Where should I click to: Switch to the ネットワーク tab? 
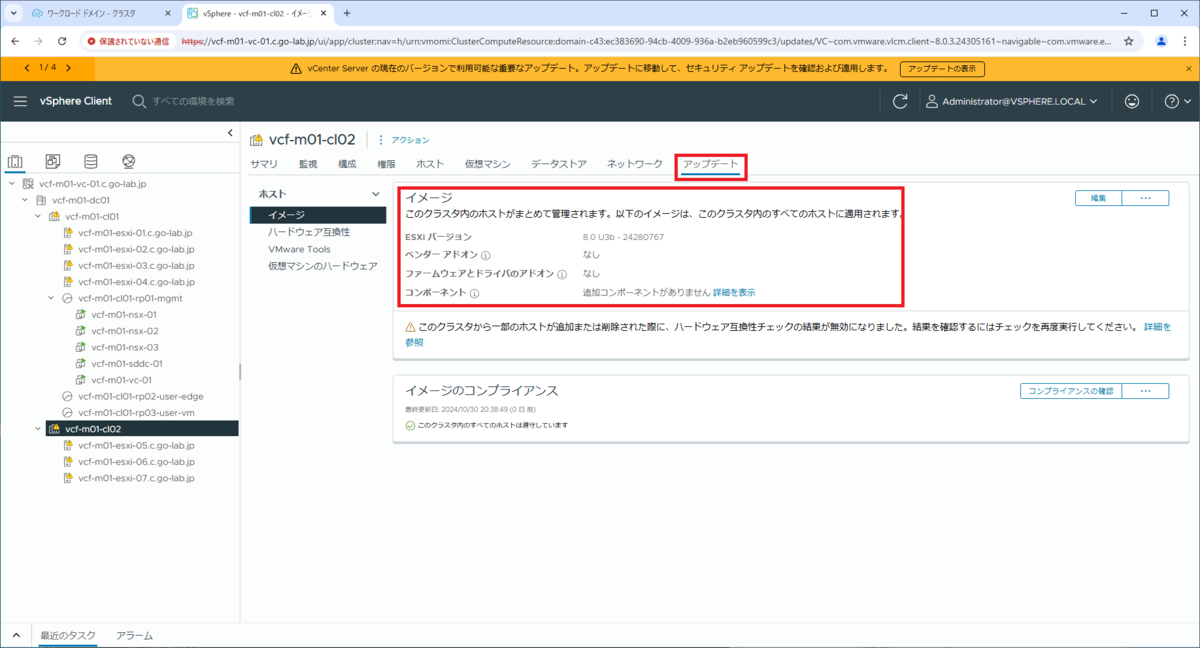point(635,163)
